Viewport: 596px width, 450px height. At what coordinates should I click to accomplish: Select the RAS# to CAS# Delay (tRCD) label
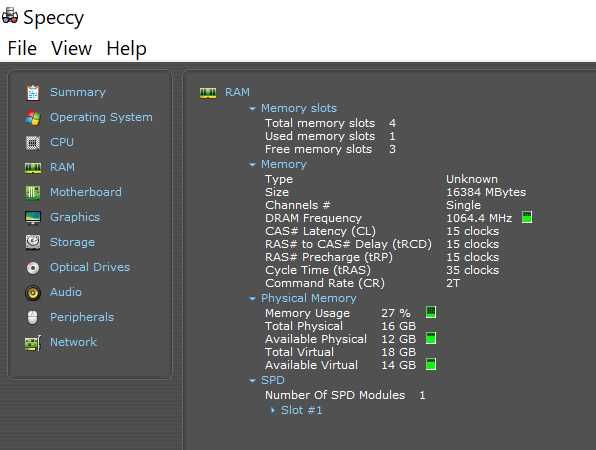(349, 244)
